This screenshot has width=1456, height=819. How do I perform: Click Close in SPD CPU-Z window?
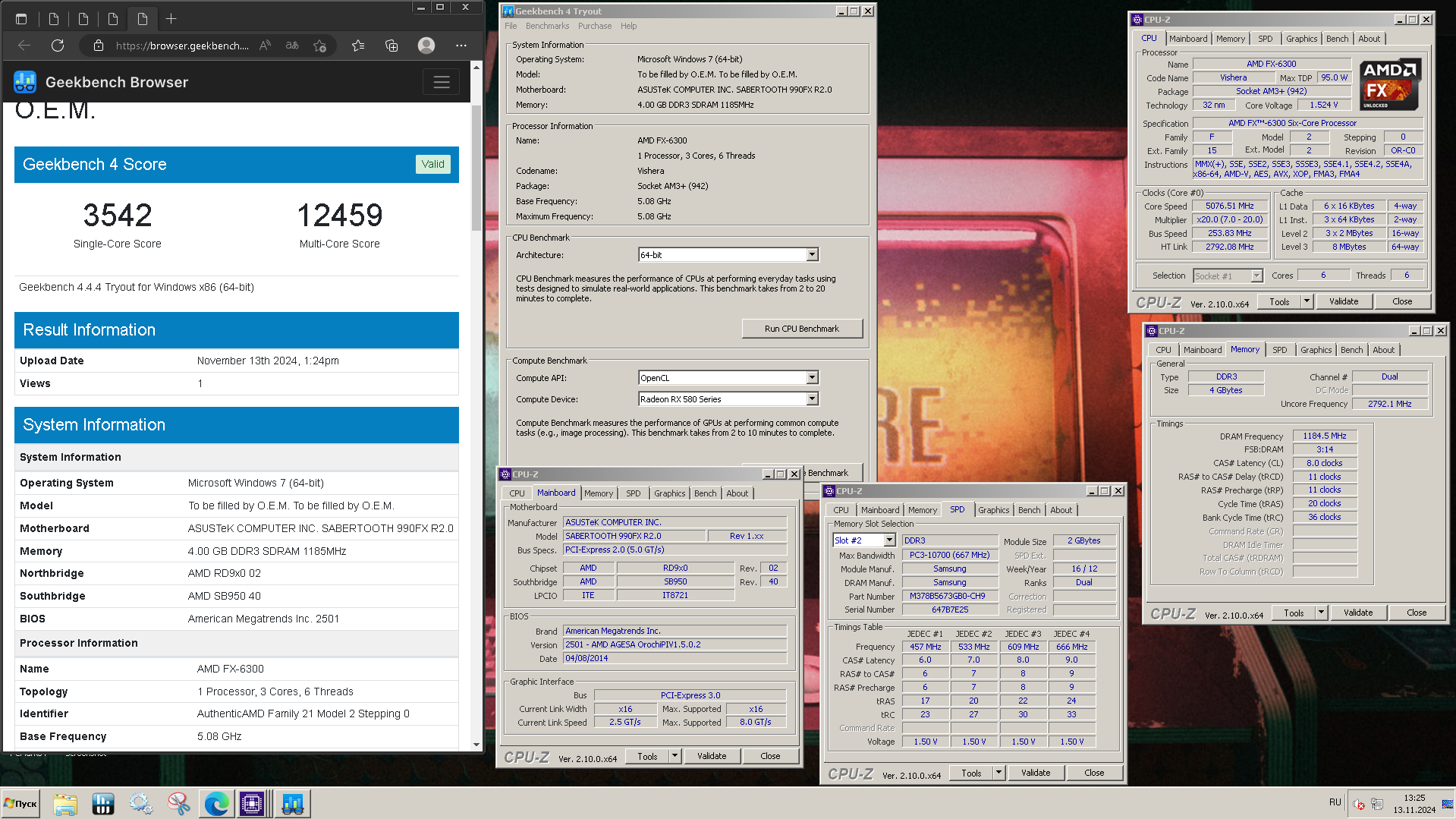click(x=1093, y=773)
